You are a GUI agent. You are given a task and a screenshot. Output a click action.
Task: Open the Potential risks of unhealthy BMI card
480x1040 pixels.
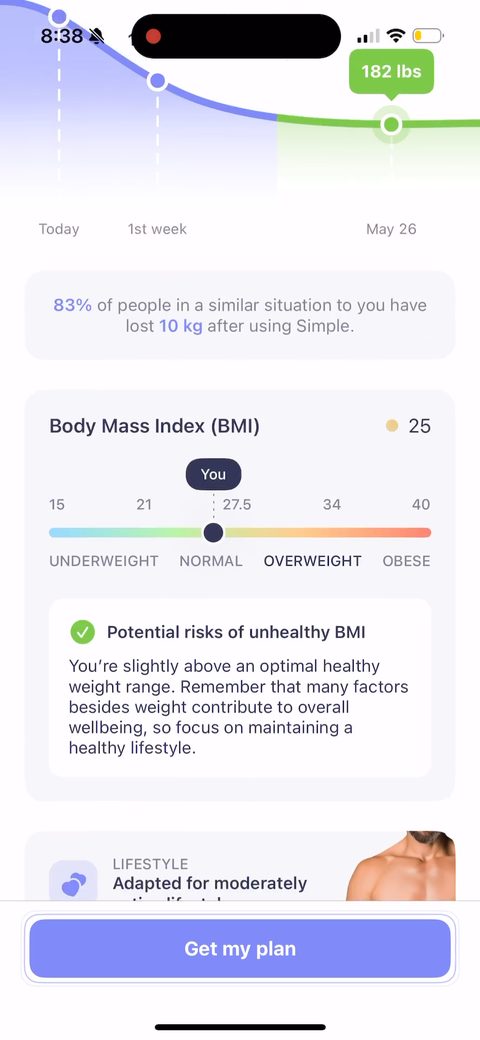(x=240, y=688)
